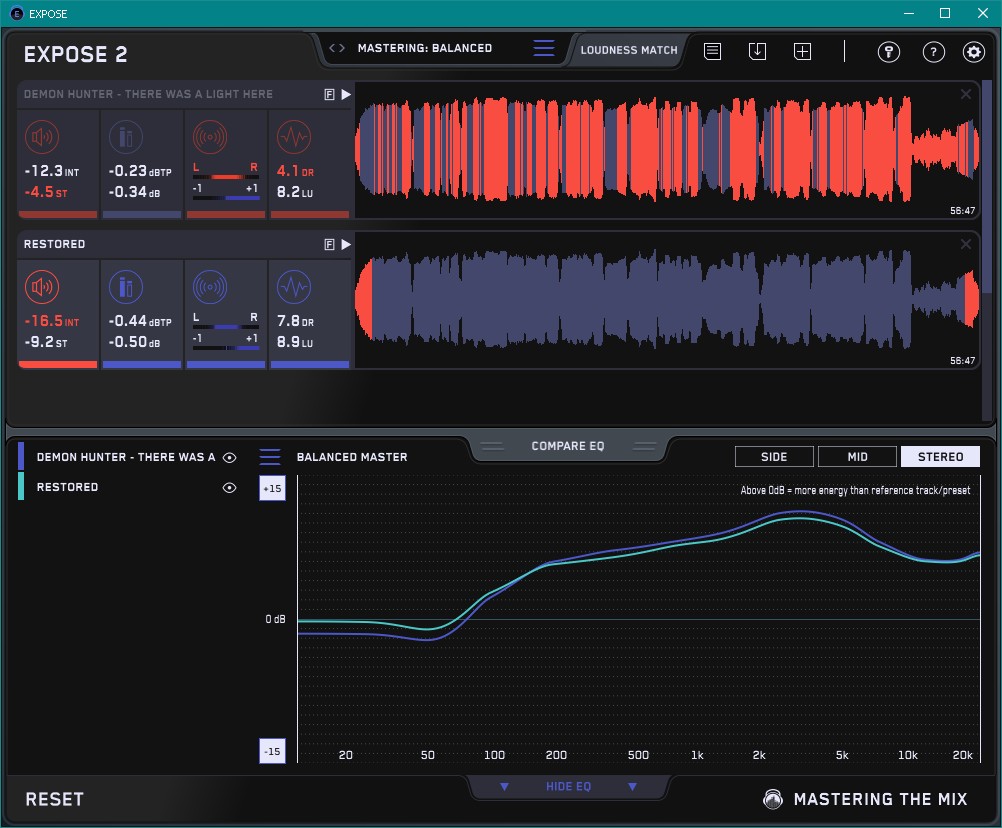Image resolution: width=1002 pixels, height=828 pixels.
Task: Click the stereo field icon on the Demon Hunter track
Action: point(210,137)
